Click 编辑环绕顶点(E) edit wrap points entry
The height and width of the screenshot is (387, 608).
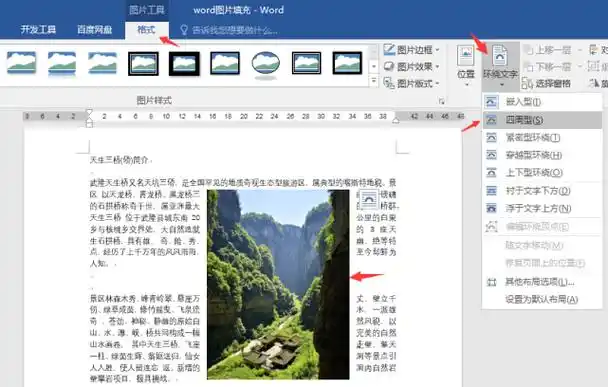click(x=542, y=227)
